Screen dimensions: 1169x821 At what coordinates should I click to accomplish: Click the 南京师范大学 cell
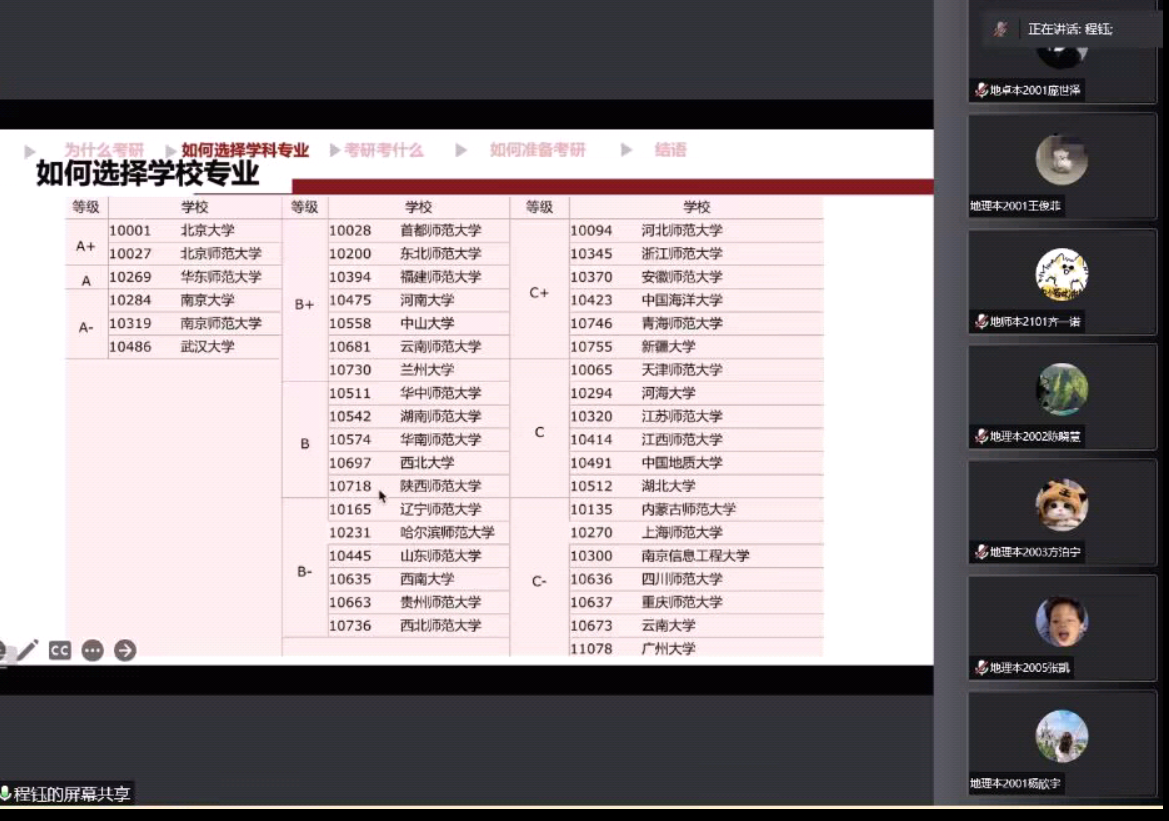click(221, 323)
